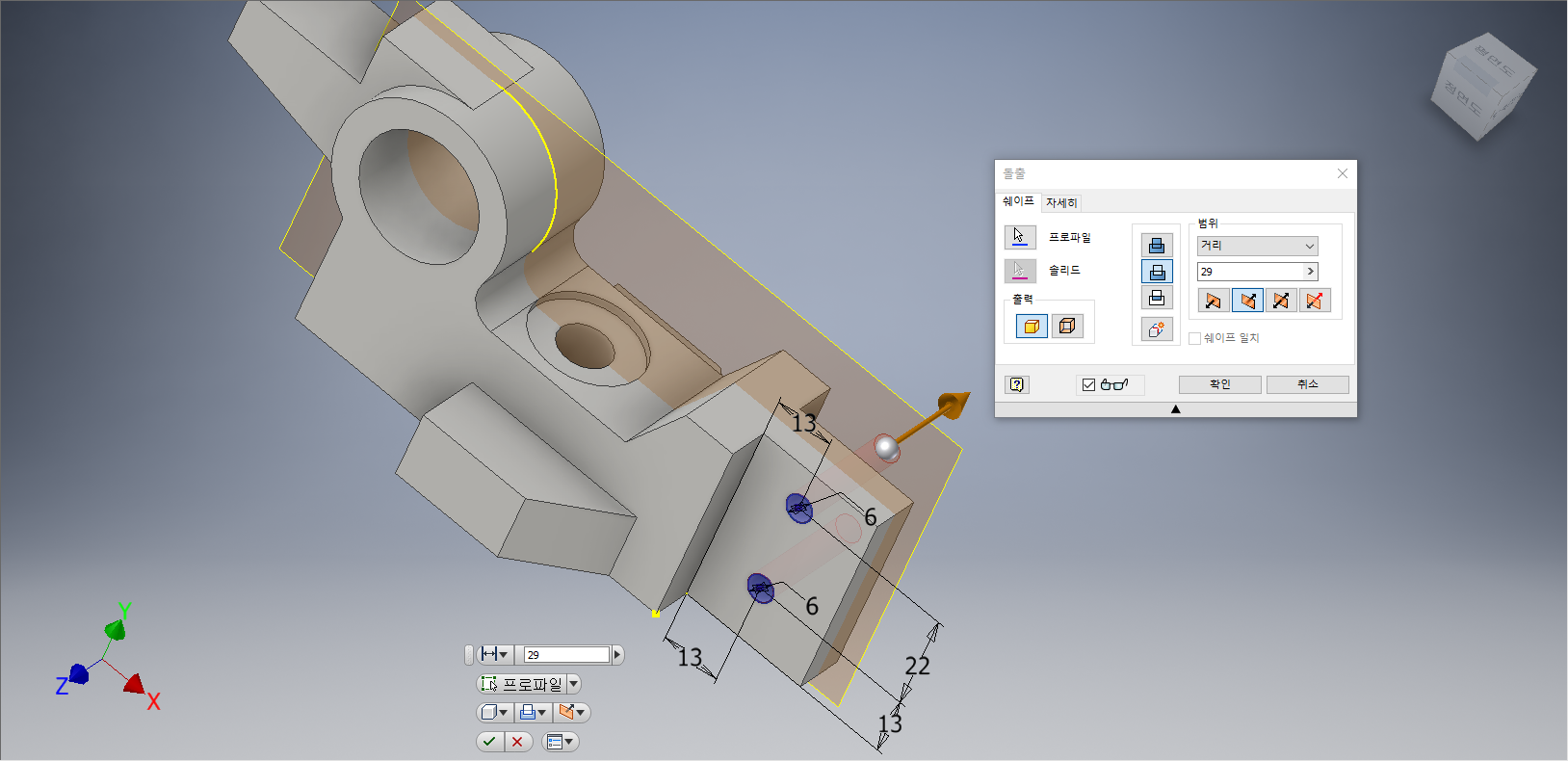This screenshot has height=761, width=1568.
Task: Set extrude direction 2 (highlighted) icon
Action: pos(1247,301)
